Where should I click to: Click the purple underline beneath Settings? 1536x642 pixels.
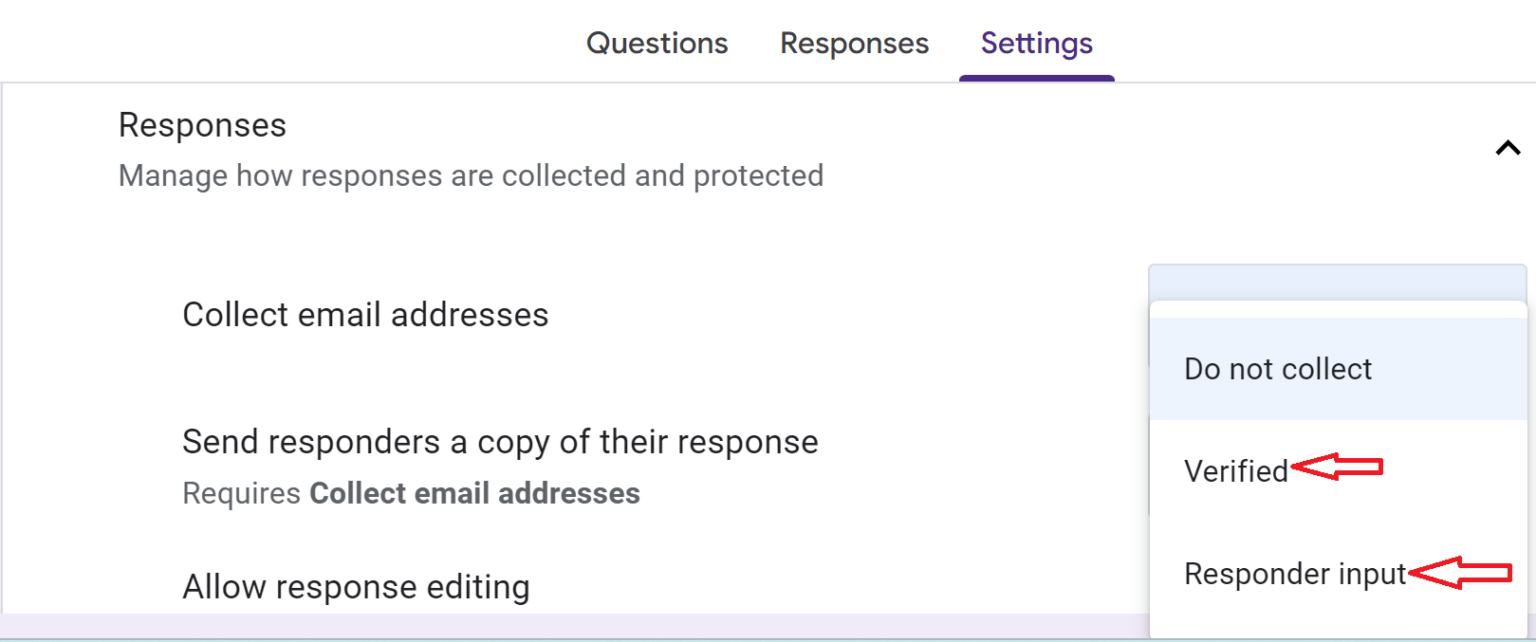point(1036,78)
